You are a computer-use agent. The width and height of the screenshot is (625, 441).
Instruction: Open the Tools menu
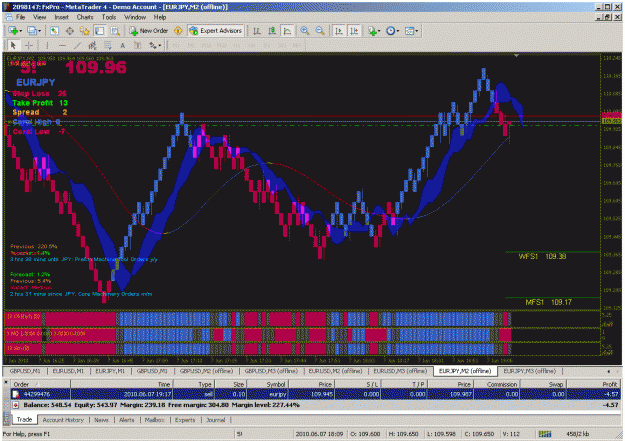(109, 17)
